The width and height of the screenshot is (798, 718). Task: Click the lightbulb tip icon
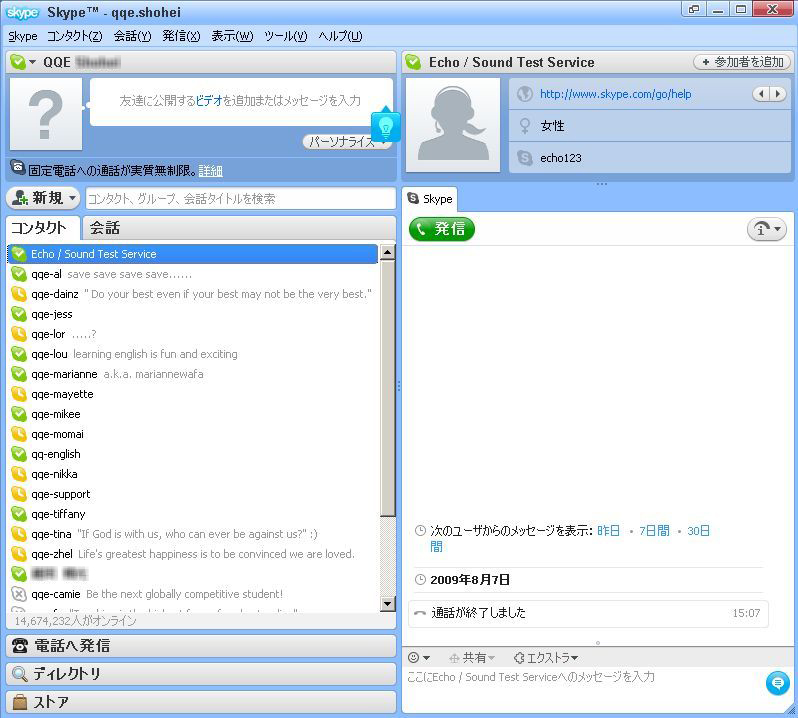click(386, 126)
